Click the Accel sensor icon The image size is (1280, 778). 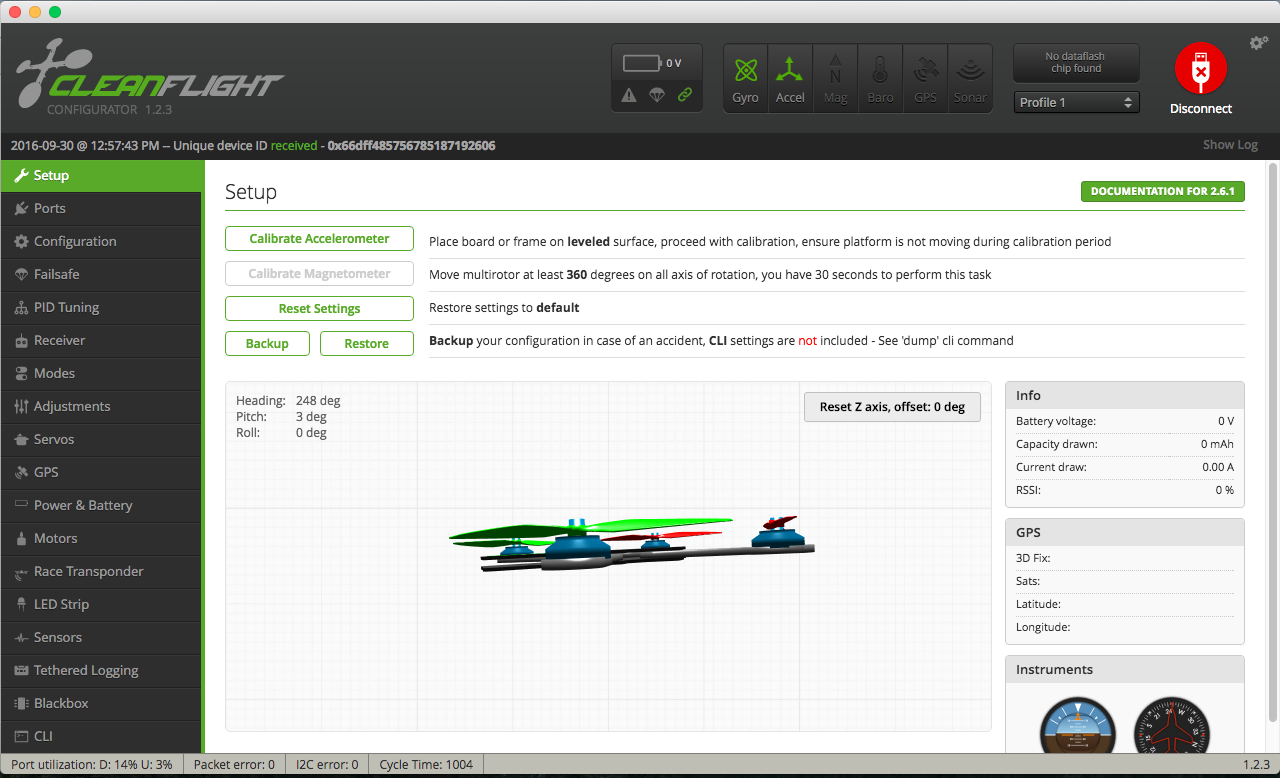[790, 77]
